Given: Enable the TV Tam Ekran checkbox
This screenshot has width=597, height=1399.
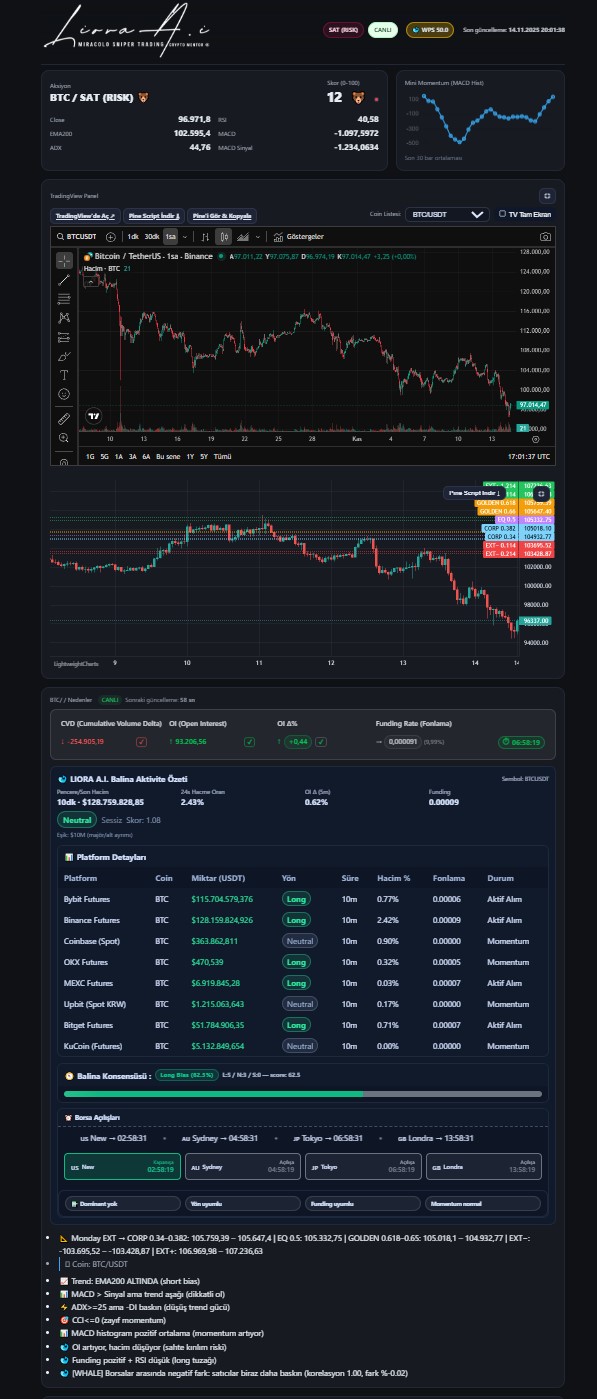Looking at the screenshot, I should [x=502, y=214].
